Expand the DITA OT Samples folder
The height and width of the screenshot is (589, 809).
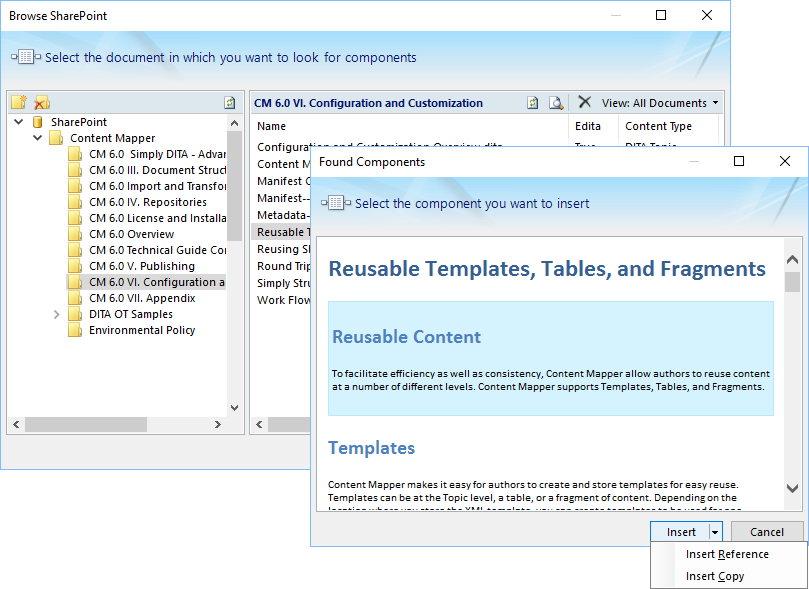57,314
